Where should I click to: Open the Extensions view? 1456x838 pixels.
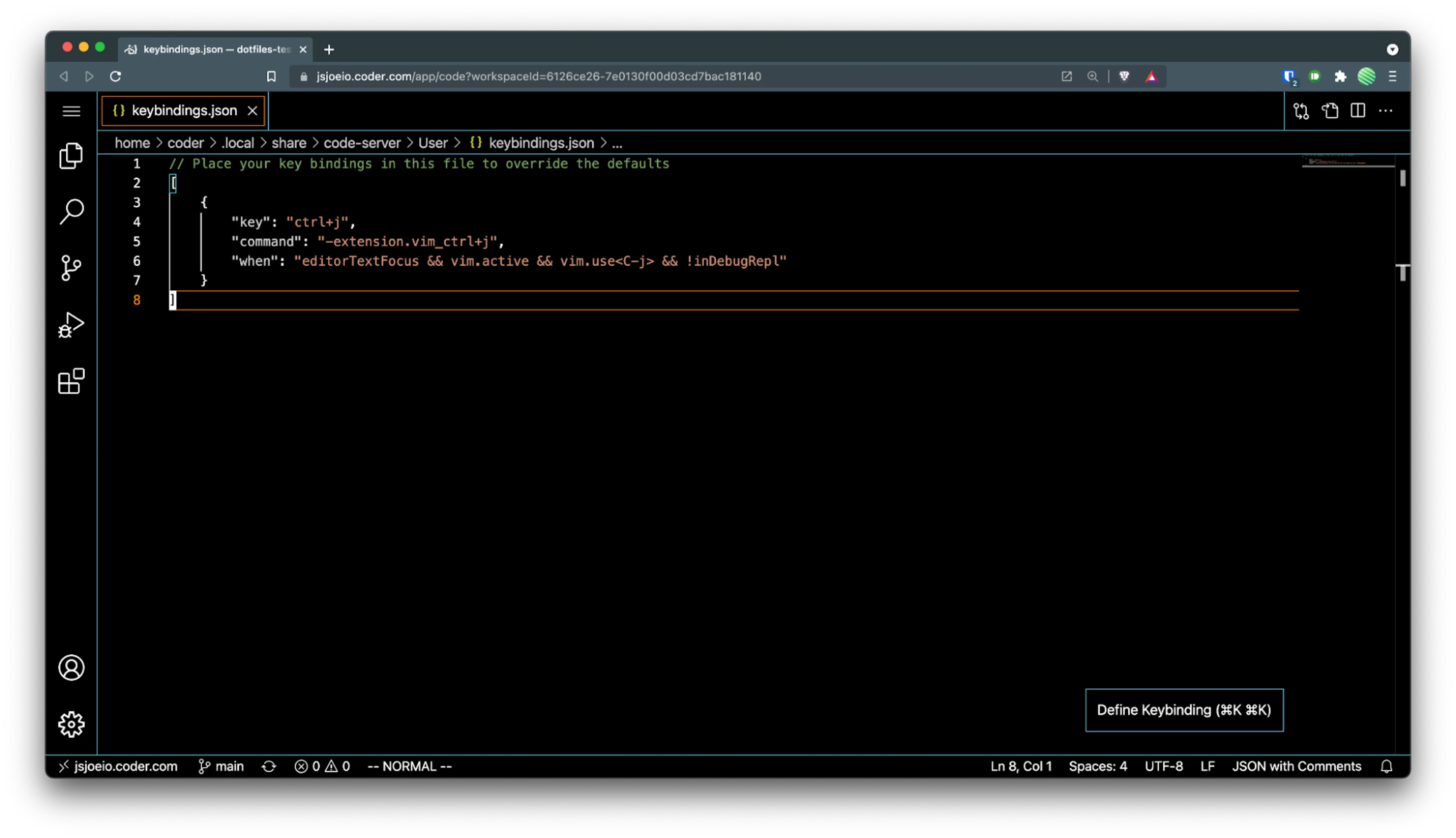coord(71,381)
